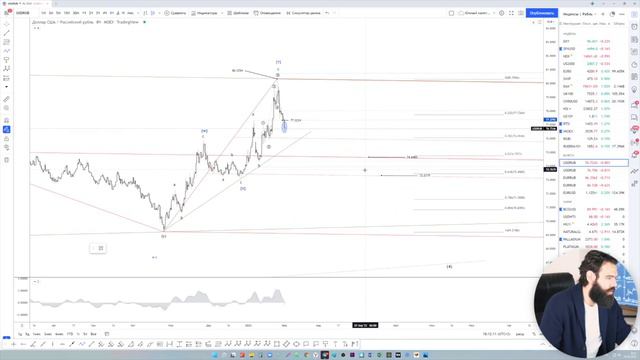Toggle flag on IMOEX row
This screenshot has height=360, width=640.
point(561,131)
